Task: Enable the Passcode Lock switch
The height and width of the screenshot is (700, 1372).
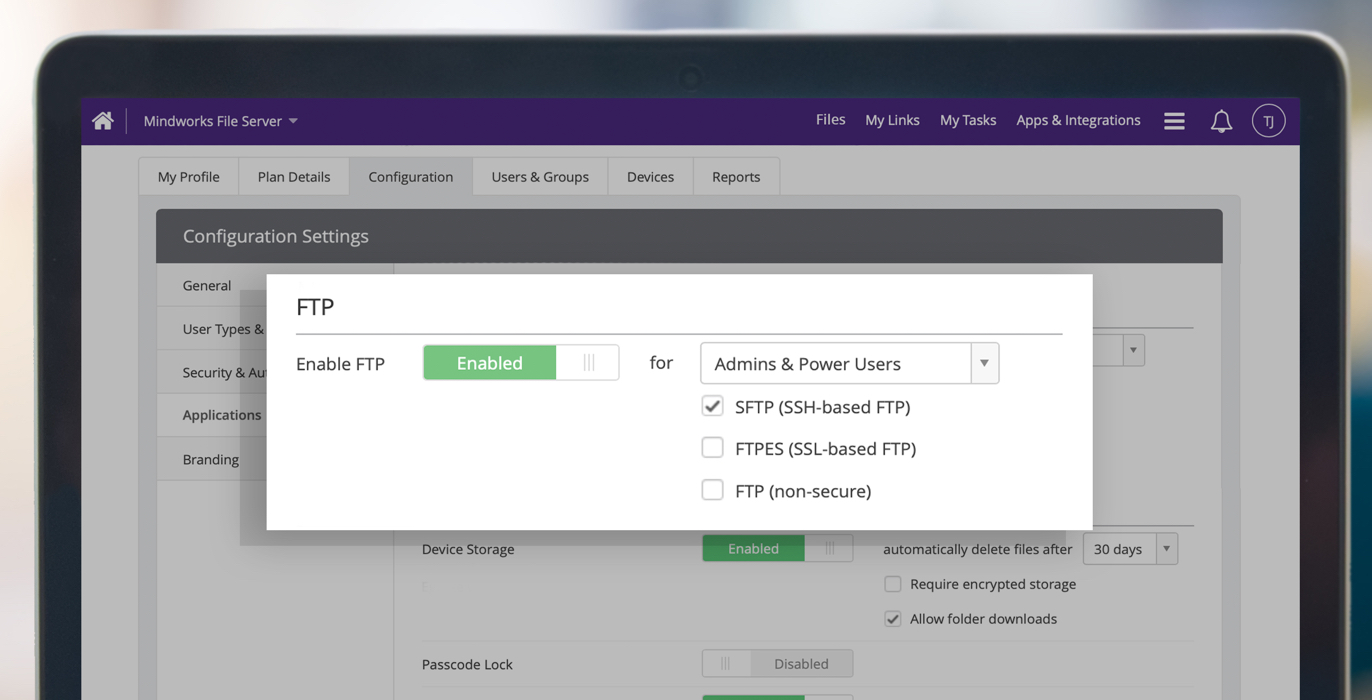Action: 777,664
